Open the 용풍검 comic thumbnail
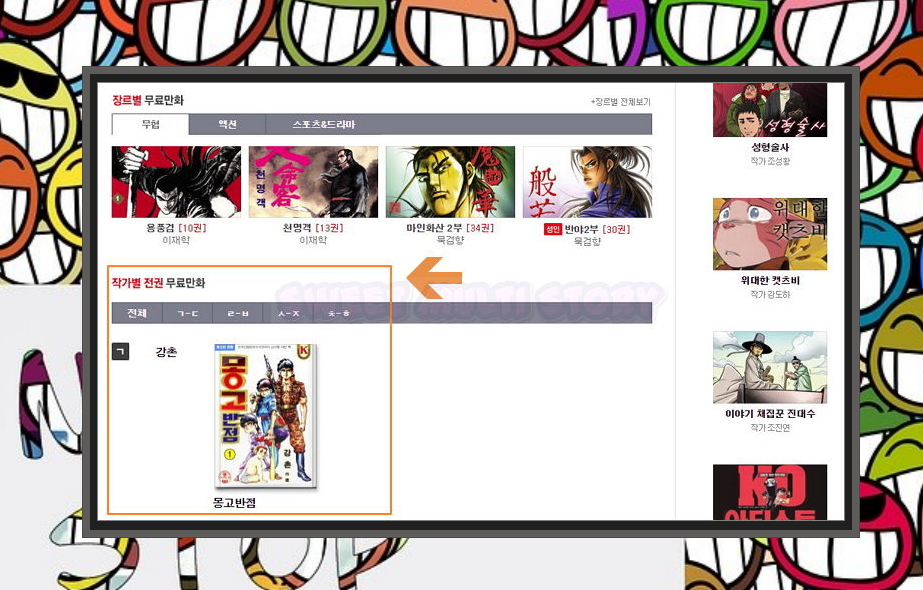923x590 pixels. pos(176,182)
